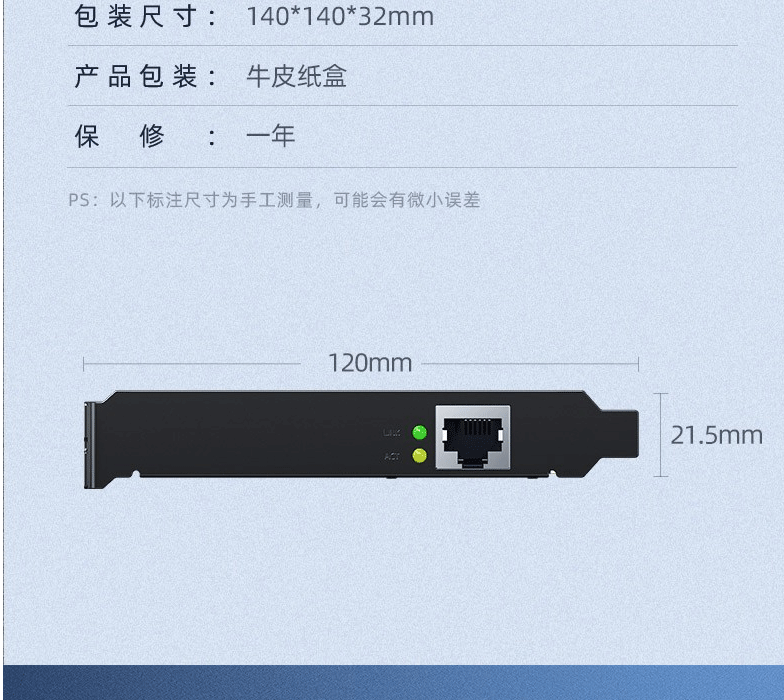Image resolution: width=784 pixels, height=700 pixels.
Task: Select the 一年 warranty value
Action: click(270, 136)
